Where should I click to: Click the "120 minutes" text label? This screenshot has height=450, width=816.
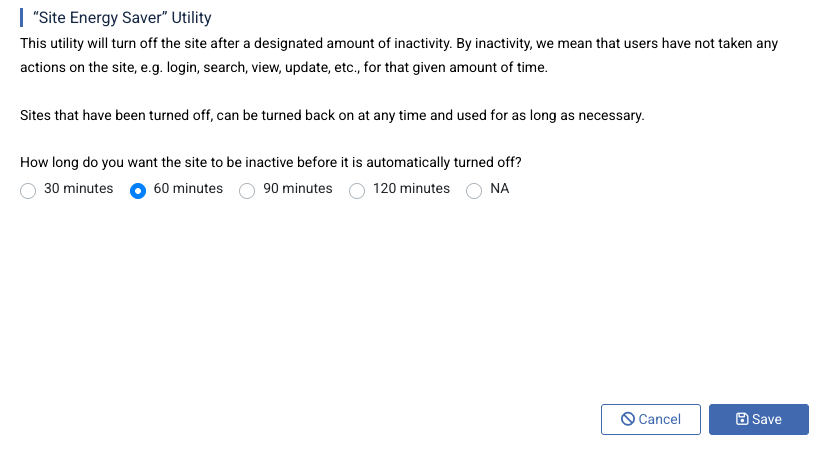[411, 188]
